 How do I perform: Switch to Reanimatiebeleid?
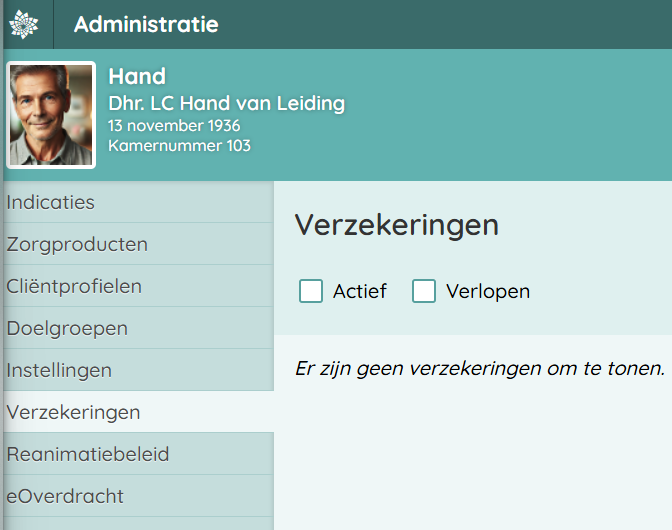[x=88, y=454]
